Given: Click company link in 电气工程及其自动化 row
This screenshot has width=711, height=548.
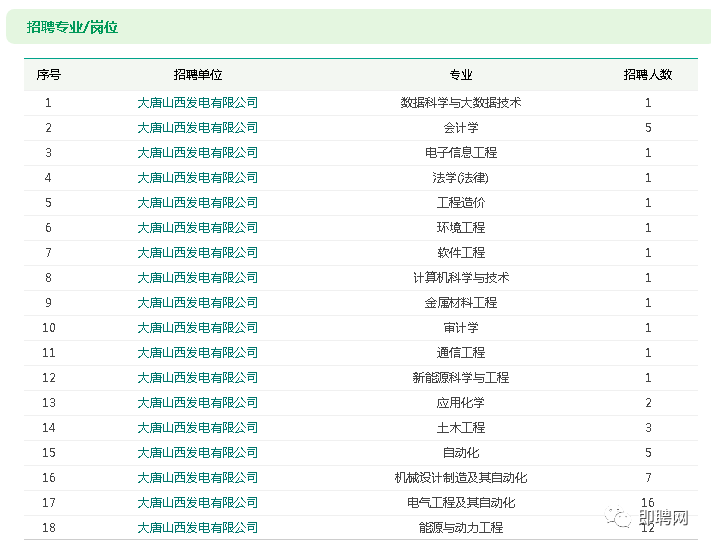Looking at the screenshot, I should click(x=198, y=502).
